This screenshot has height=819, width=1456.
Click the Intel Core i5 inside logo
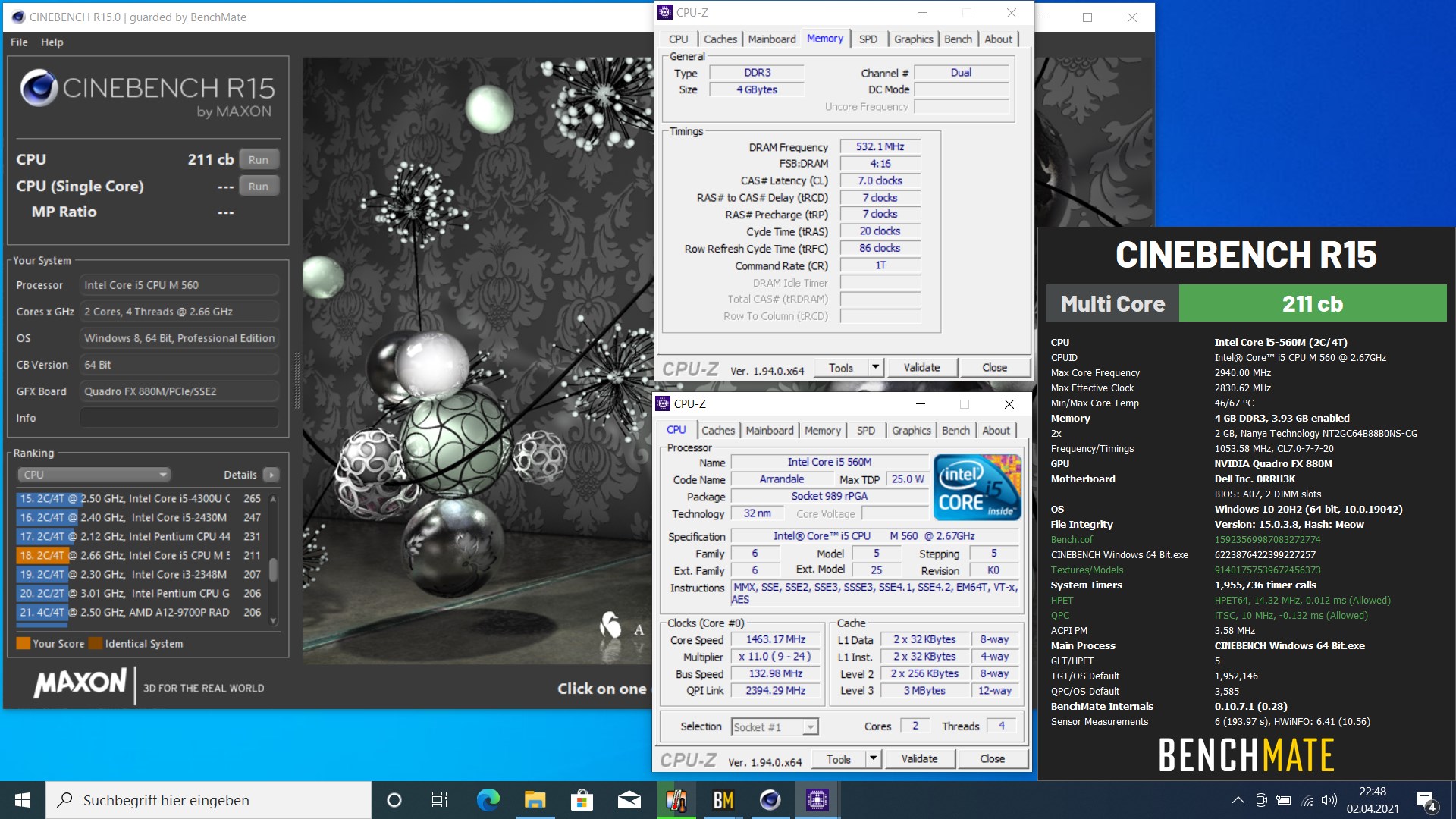coord(977,488)
